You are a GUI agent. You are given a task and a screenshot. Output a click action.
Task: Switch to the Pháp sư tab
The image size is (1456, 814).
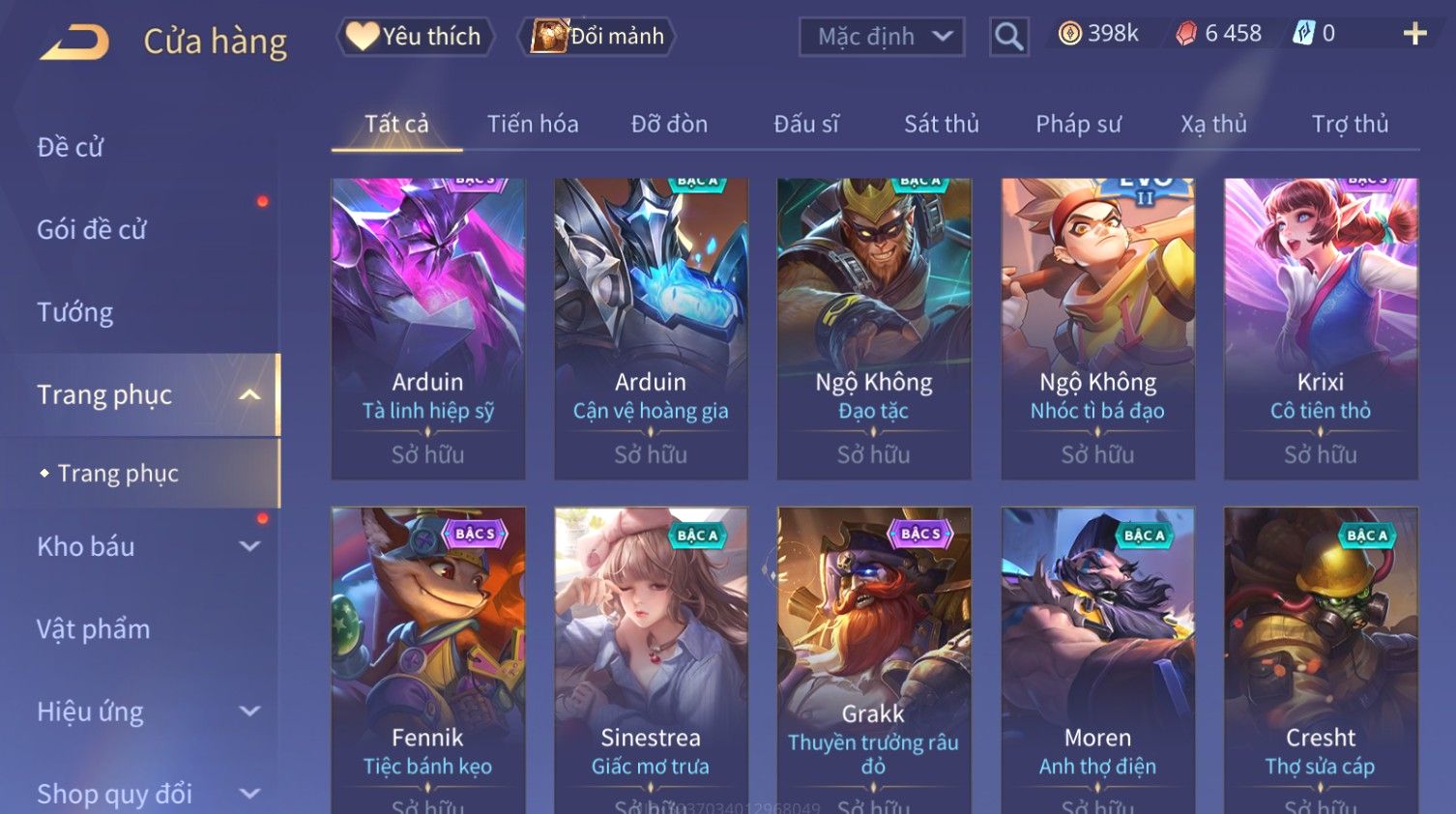point(1078,124)
